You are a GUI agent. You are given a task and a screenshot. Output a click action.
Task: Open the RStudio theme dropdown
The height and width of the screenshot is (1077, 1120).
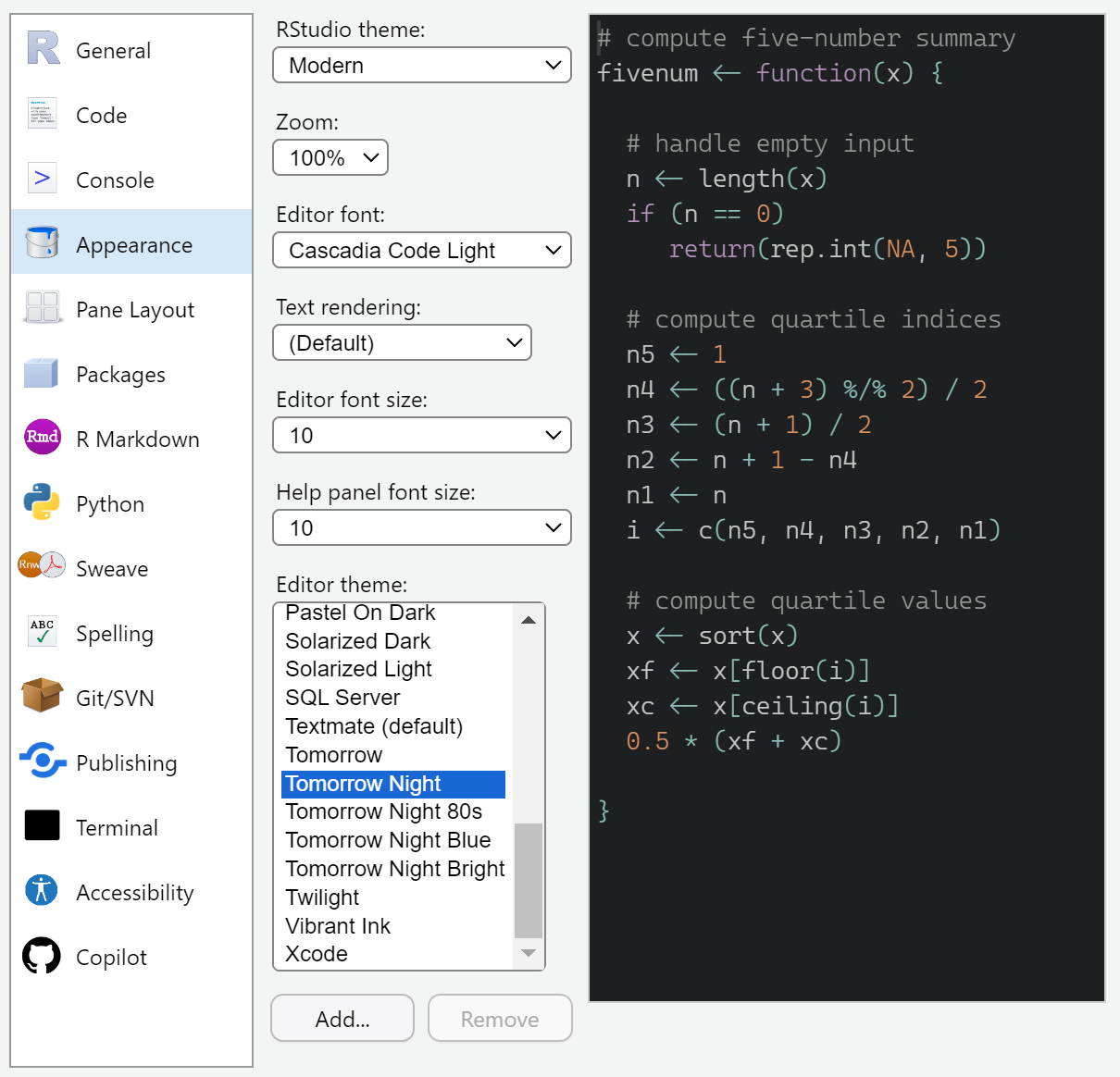pos(421,66)
